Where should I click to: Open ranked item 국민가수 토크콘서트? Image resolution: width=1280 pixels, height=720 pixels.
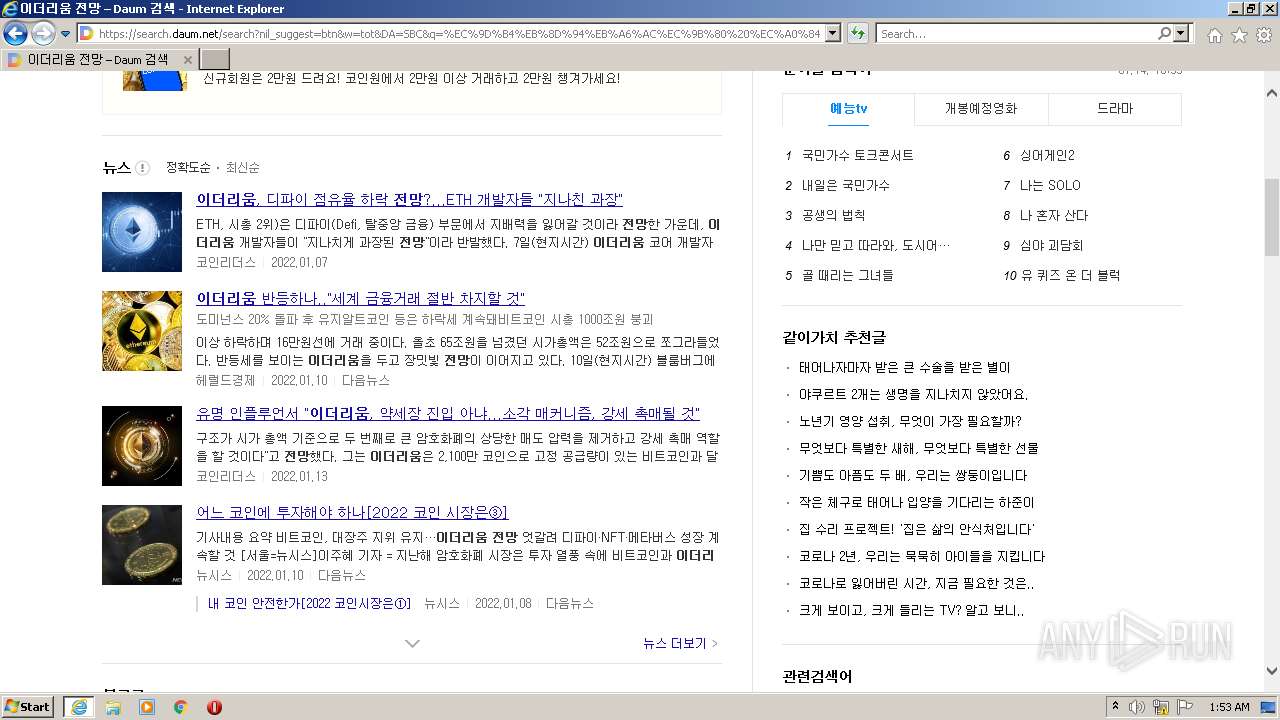(858, 156)
